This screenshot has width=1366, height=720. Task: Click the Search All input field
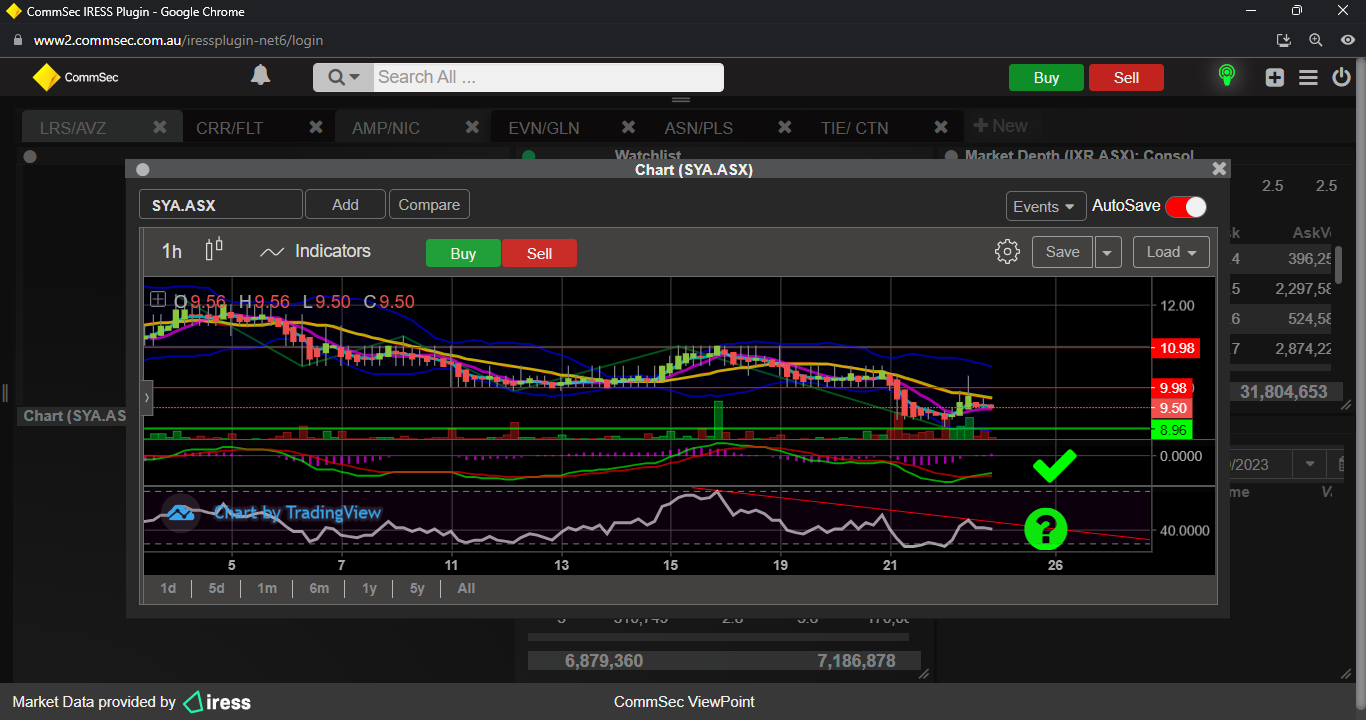pos(547,77)
